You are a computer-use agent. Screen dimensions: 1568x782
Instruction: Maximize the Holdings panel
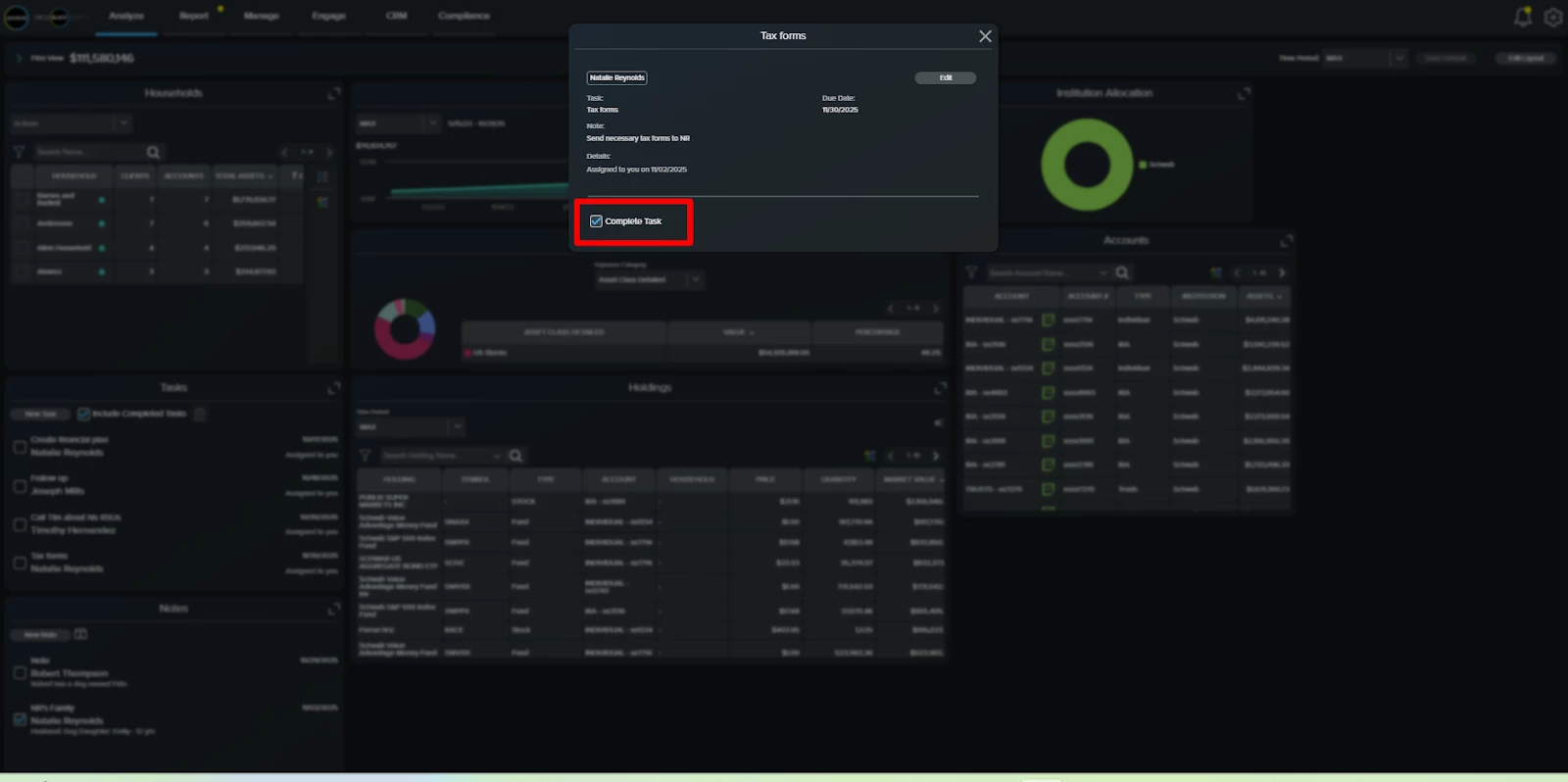coord(941,388)
